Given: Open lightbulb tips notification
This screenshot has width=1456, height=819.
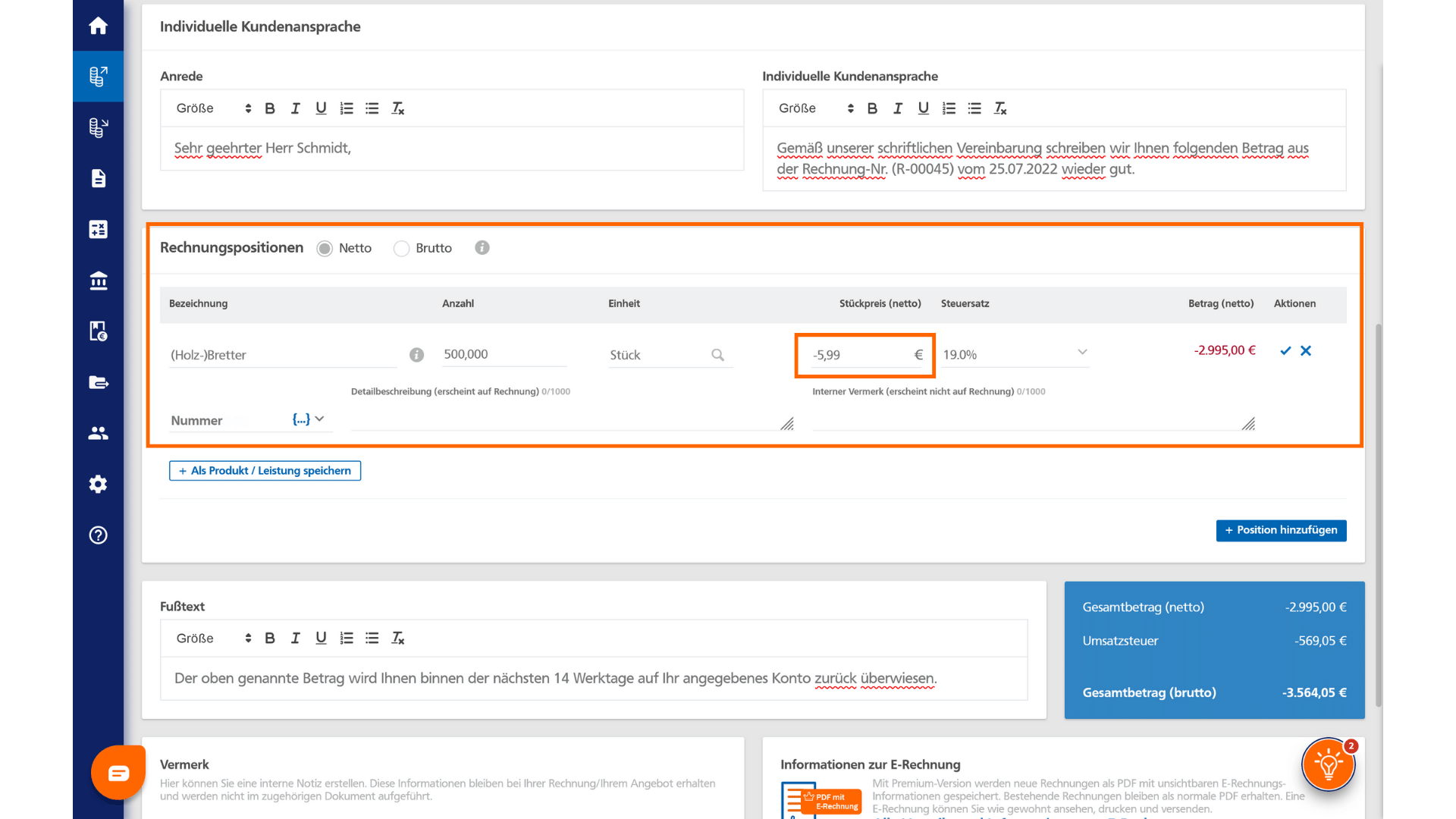Looking at the screenshot, I should 1329,764.
